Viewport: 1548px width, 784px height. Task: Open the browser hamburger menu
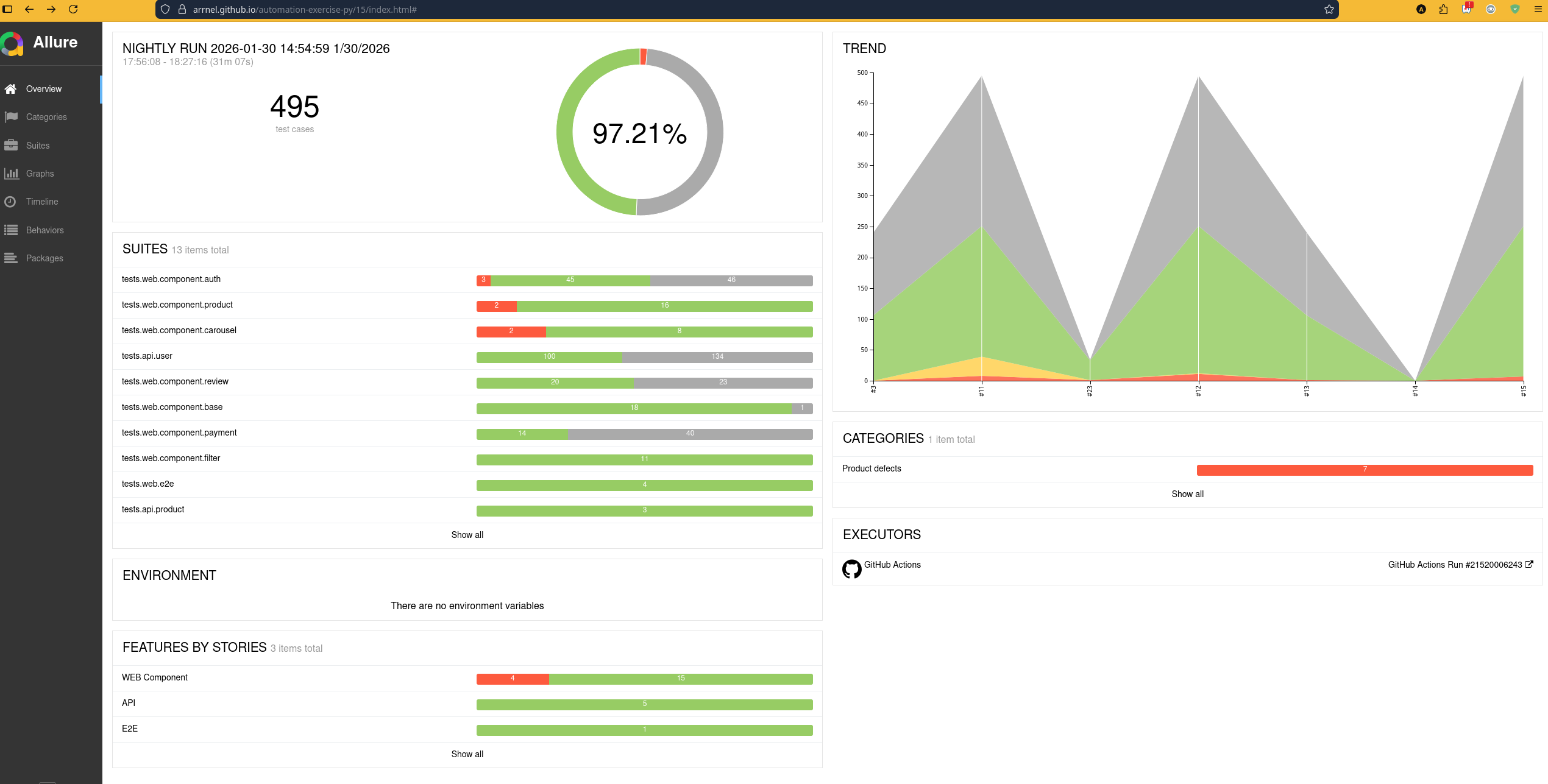[1538, 10]
